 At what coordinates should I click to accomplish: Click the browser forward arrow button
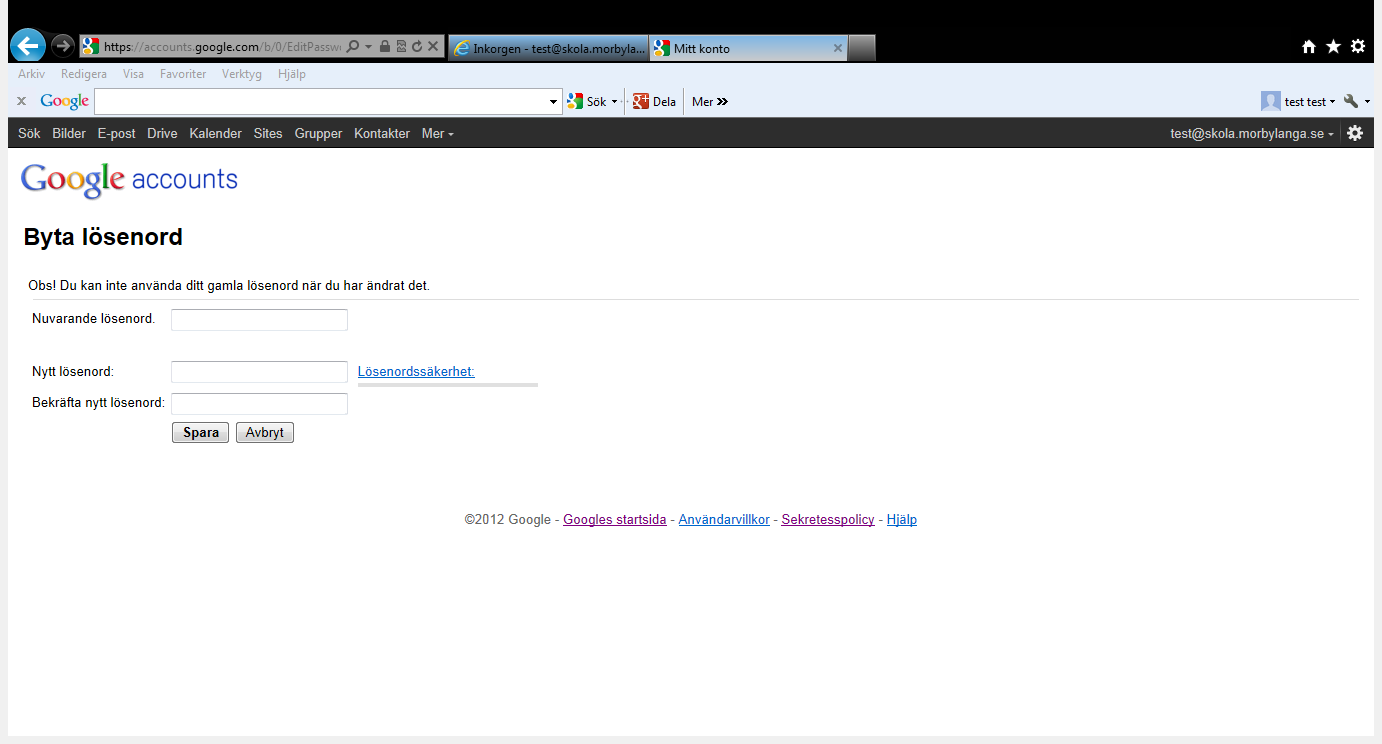pos(62,46)
